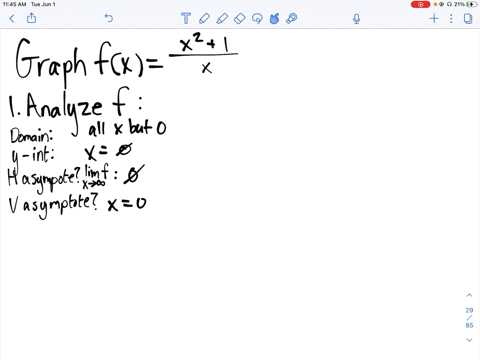Select the Pen tool
This screenshot has height=360, width=480.
click(x=204, y=18)
